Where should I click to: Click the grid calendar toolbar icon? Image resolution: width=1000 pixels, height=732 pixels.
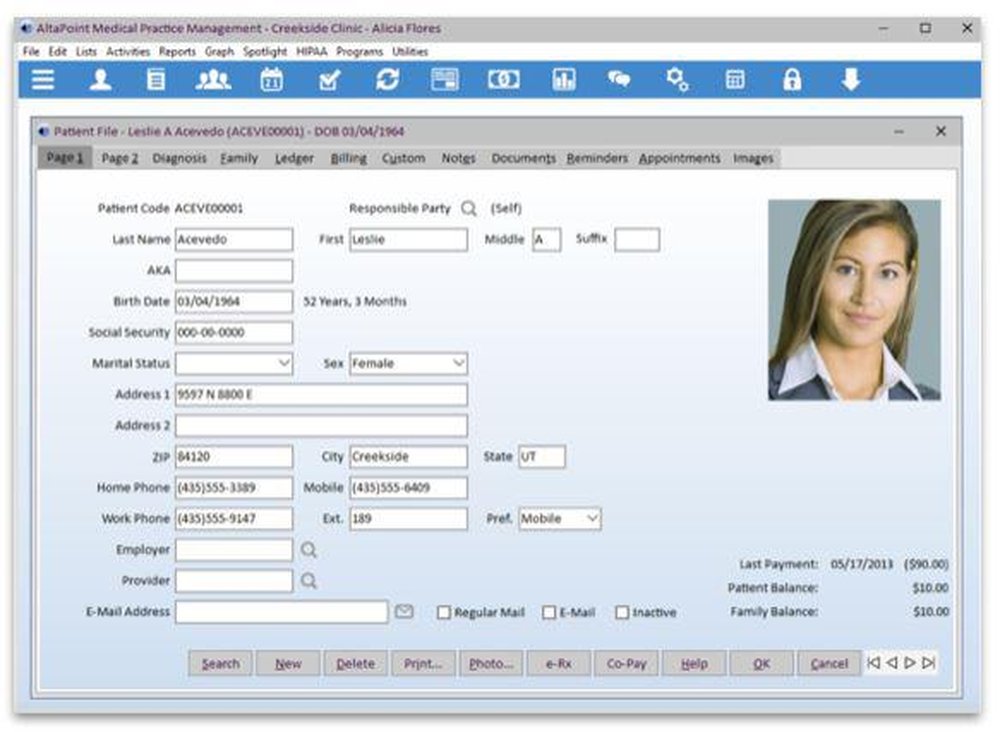point(735,80)
